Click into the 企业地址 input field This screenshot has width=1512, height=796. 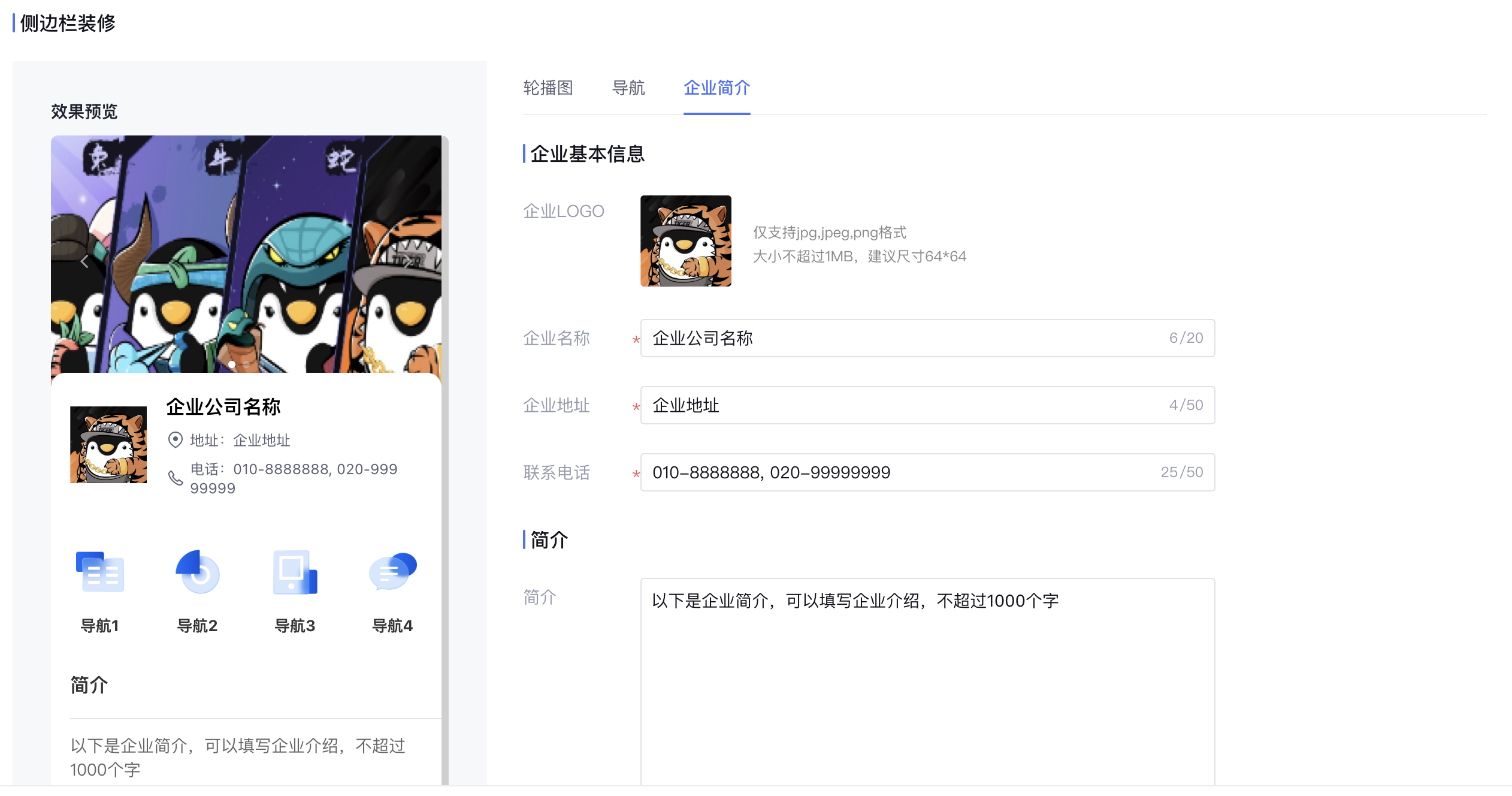tap(927, 405)
